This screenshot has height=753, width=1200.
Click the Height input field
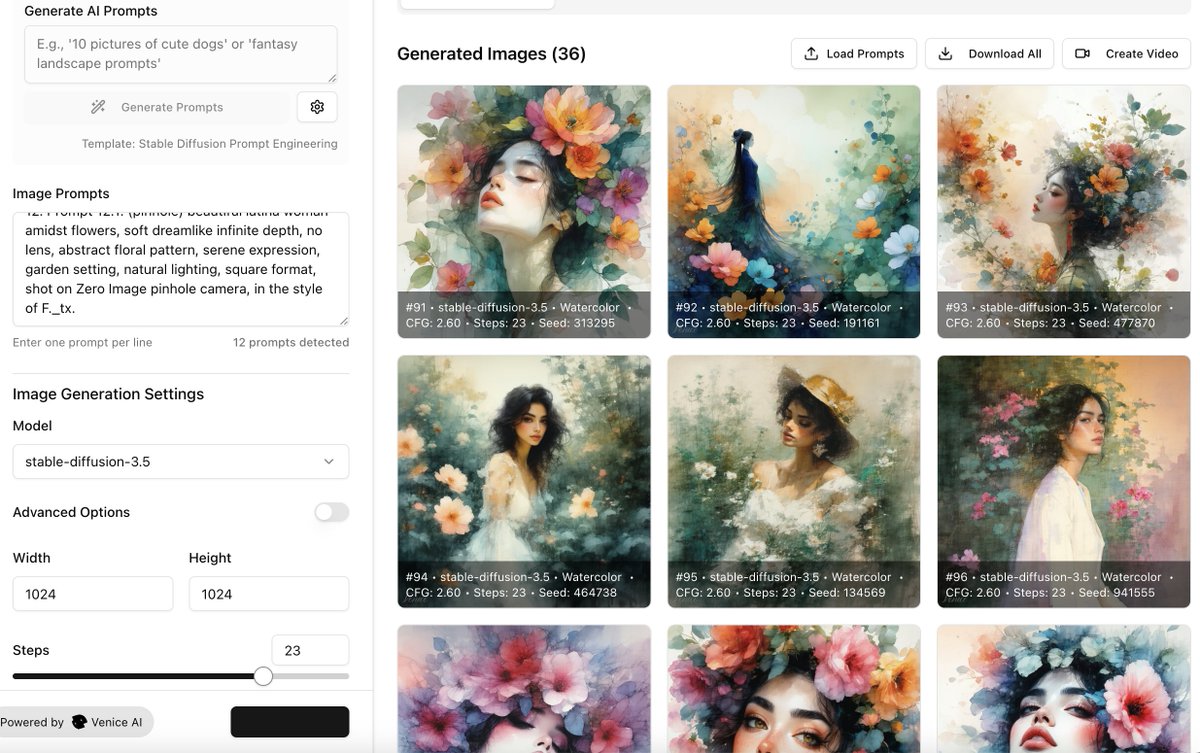click(269, 594)
